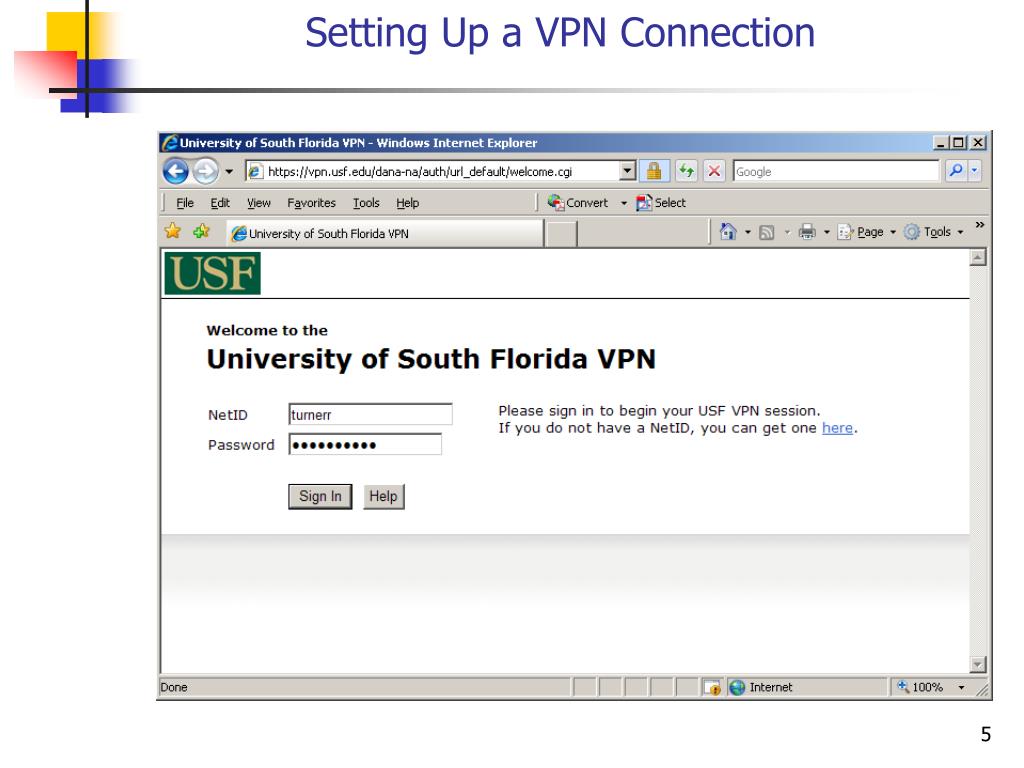This screenshot has height=768, width=1024.
Task: Click the 'Done' status bar text
Action: (174, 688)
